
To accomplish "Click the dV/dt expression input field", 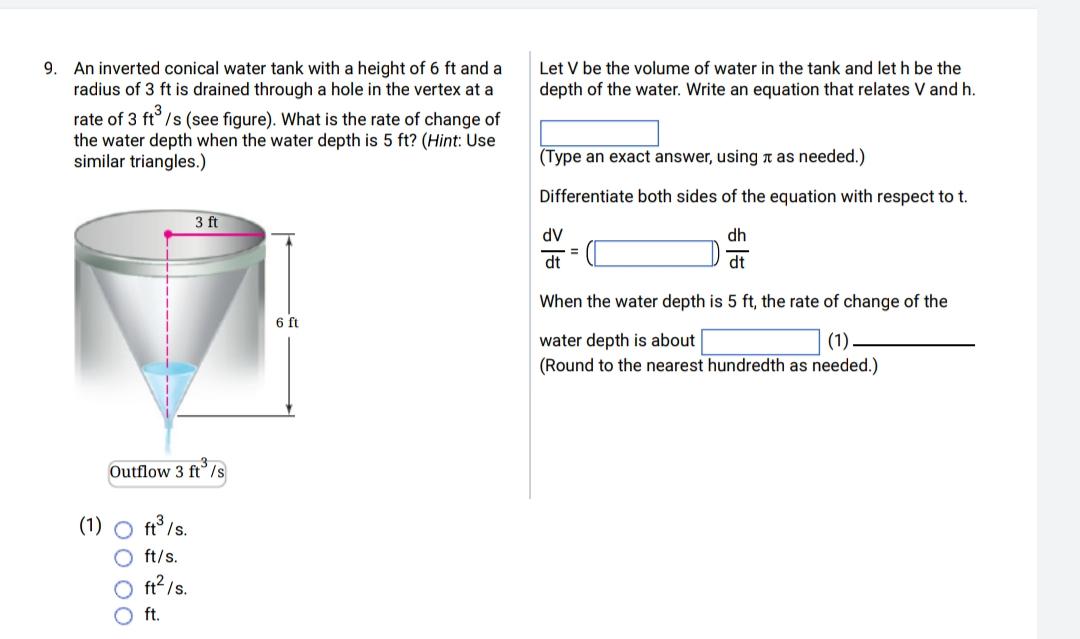I will pyautogui.click(x=652, y=252).
